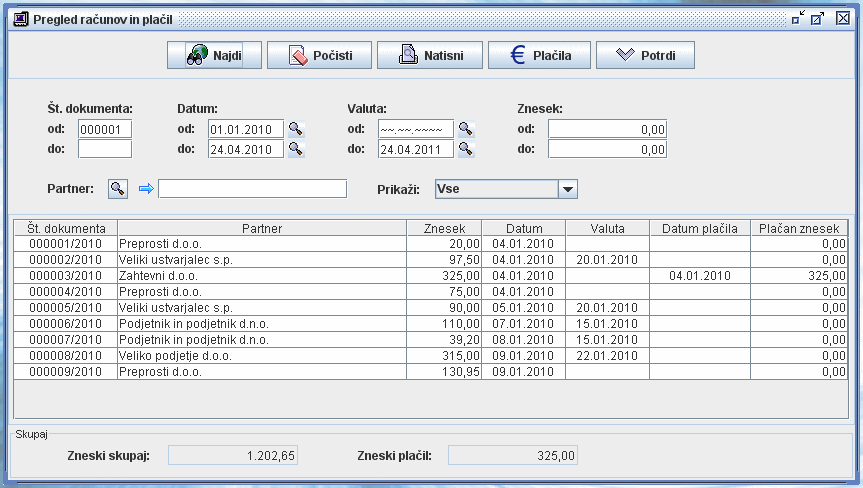Sort by the Partner column header
863x488 pixels.
[x=262, y=229]
